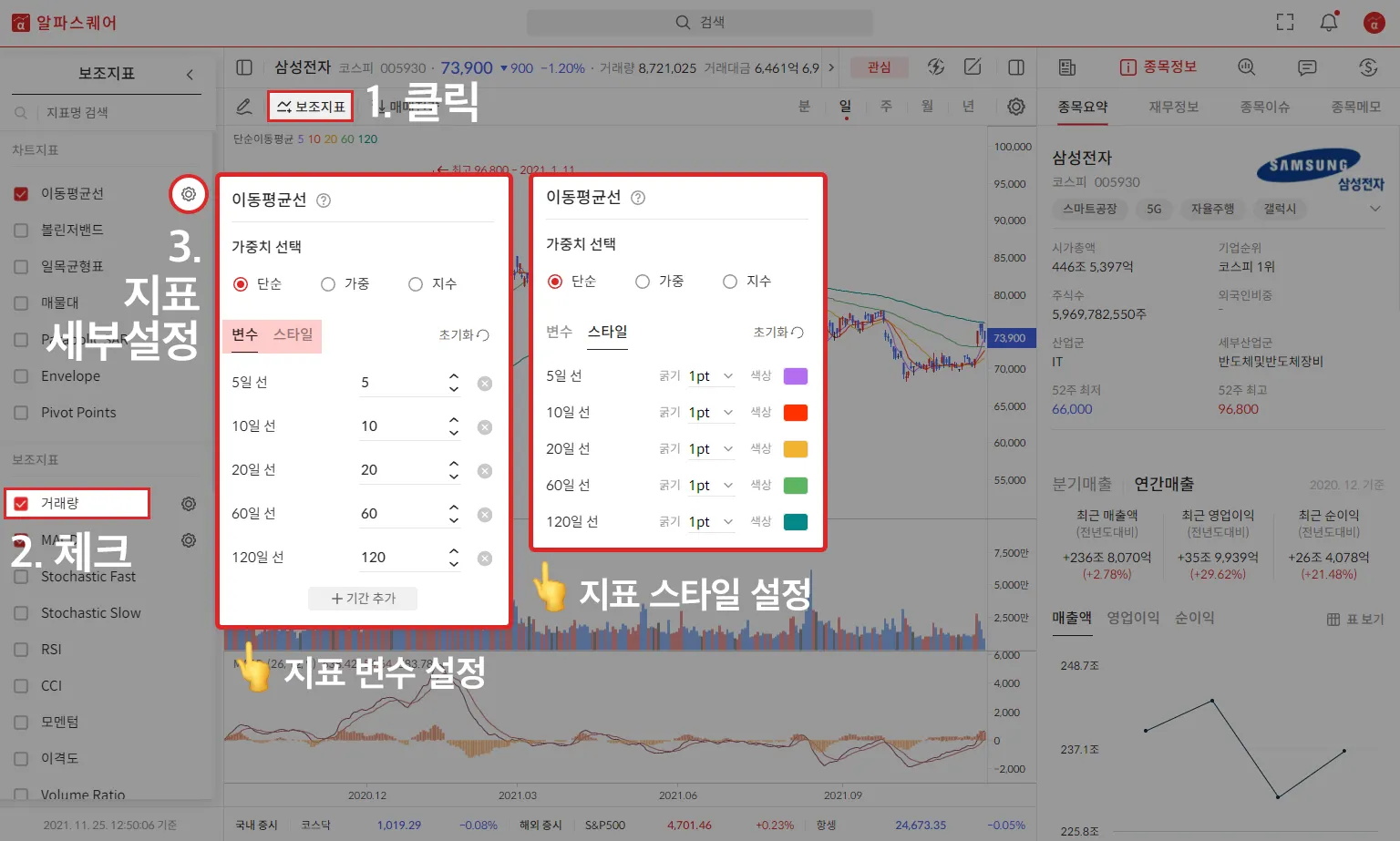This screenshot has width=1400, height=841.
Task: Toggle the 거래량 indicator checkbox
Action: 21,504
